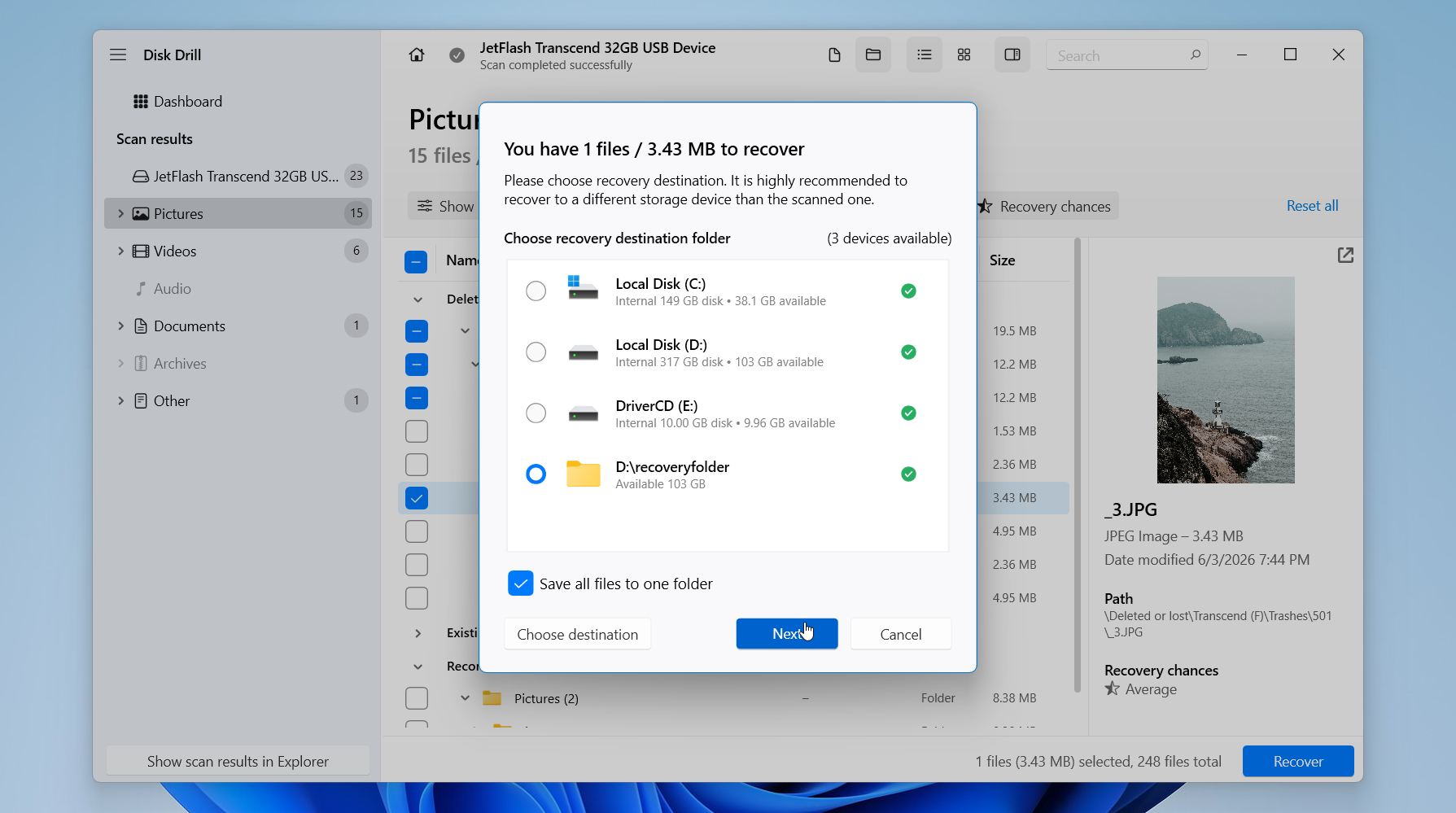Viewport: 1456px width, 813px height.
Task: Select D:\recoveryfolder radio button
Action: pos(536,474)
